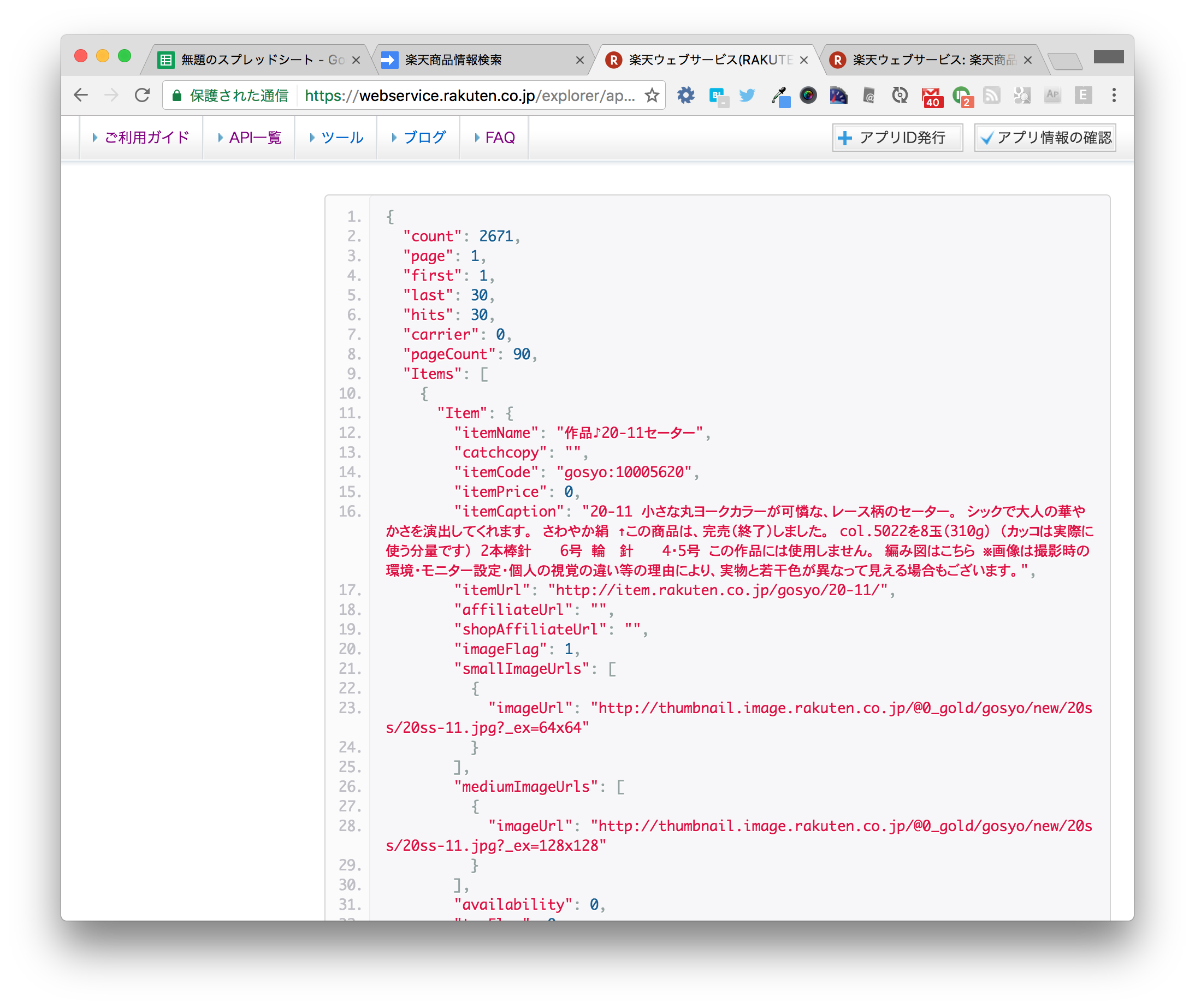Click the アプリID発行 button

[x=897, y=138]
